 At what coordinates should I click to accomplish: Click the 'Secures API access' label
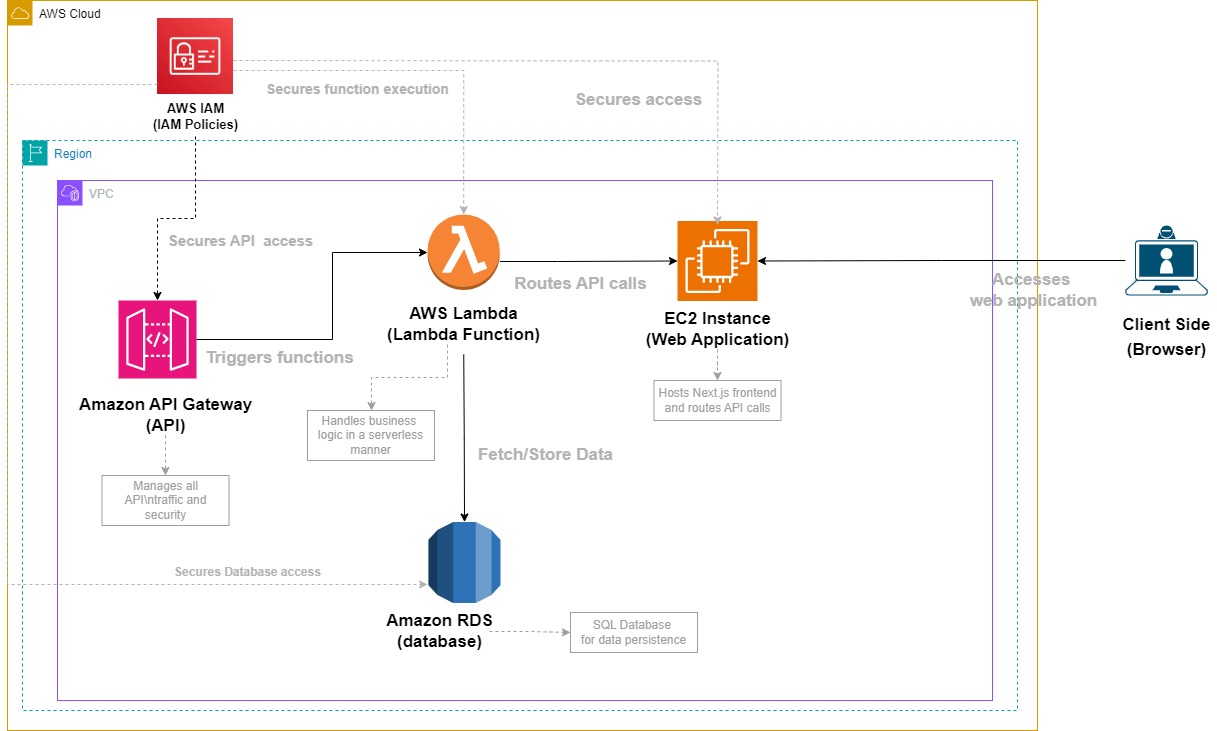[240, 241]
